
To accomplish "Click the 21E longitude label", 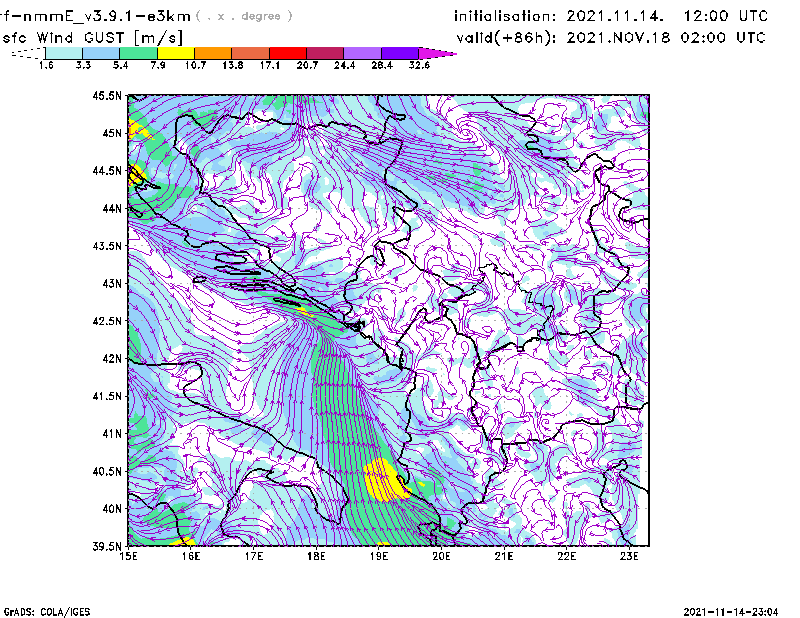I will (x=504, y=556).
